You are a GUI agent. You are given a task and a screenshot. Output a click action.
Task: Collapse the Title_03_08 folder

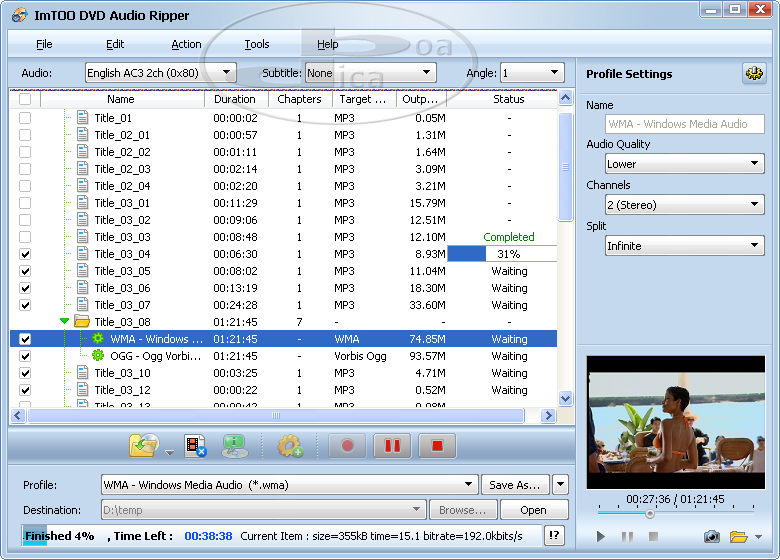[x=65, y=322]
